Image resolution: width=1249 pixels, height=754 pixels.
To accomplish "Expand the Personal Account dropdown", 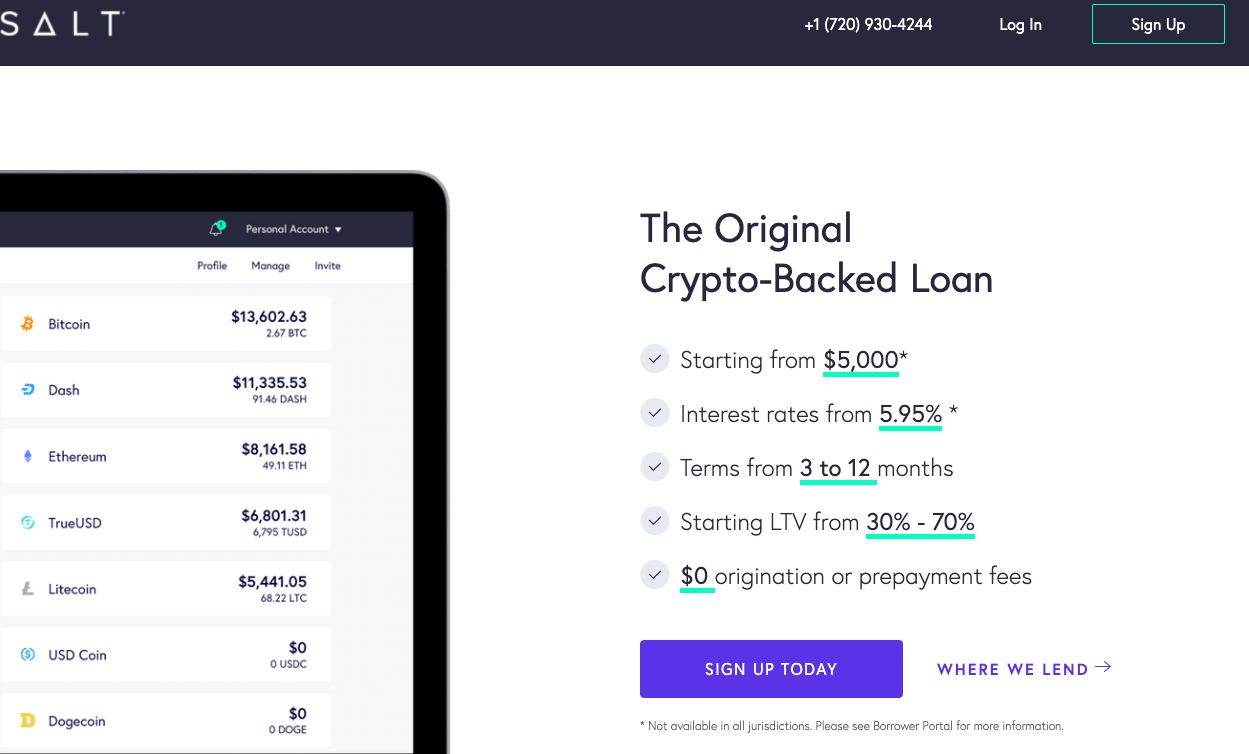I will pos(294,229).
